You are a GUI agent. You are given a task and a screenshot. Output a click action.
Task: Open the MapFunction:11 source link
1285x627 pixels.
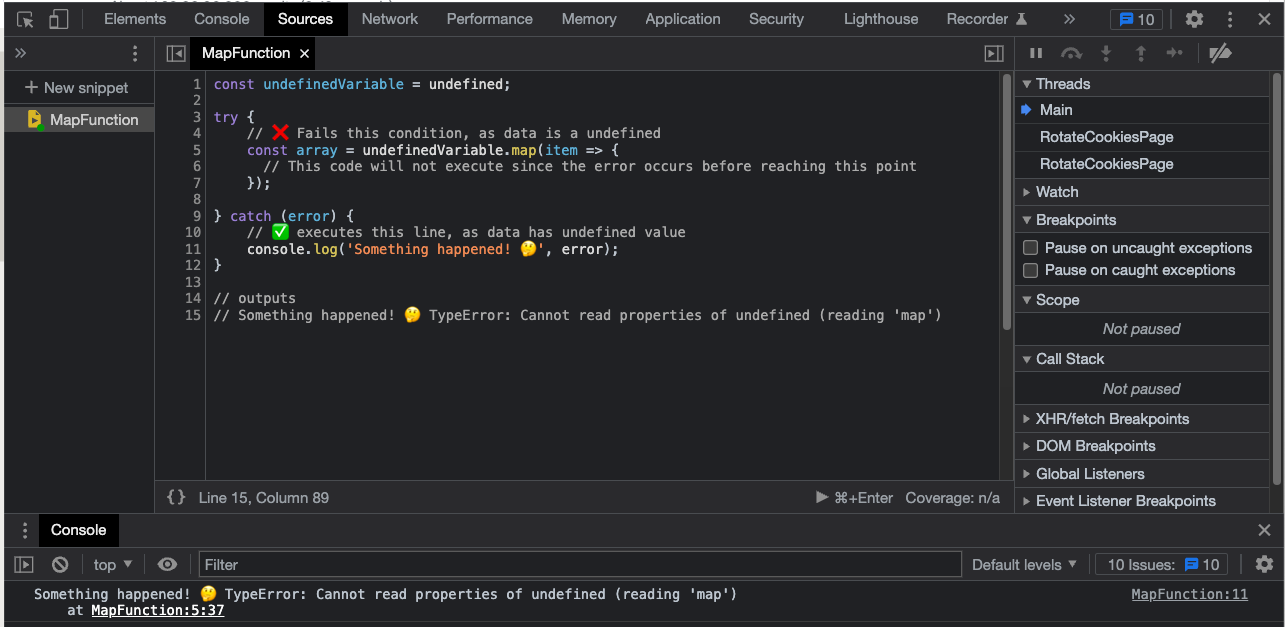1189,594
